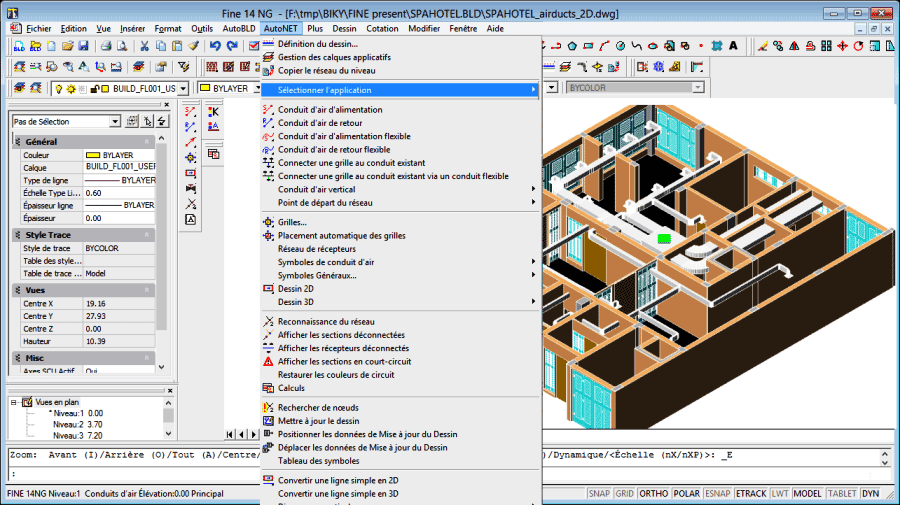Select the Text 'A' tool
The height and width of the screenshot is (505, 900).
(733, 46)
